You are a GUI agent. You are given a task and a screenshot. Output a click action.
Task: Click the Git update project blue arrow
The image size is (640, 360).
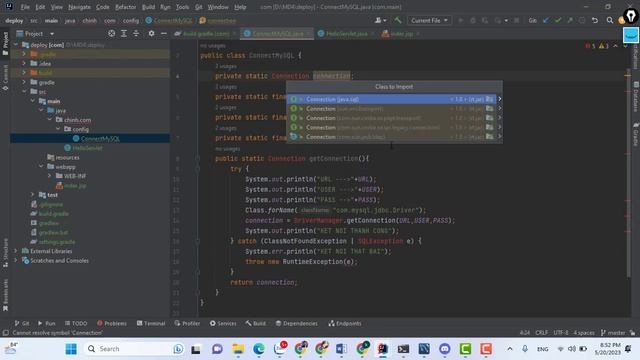point(546,20)
